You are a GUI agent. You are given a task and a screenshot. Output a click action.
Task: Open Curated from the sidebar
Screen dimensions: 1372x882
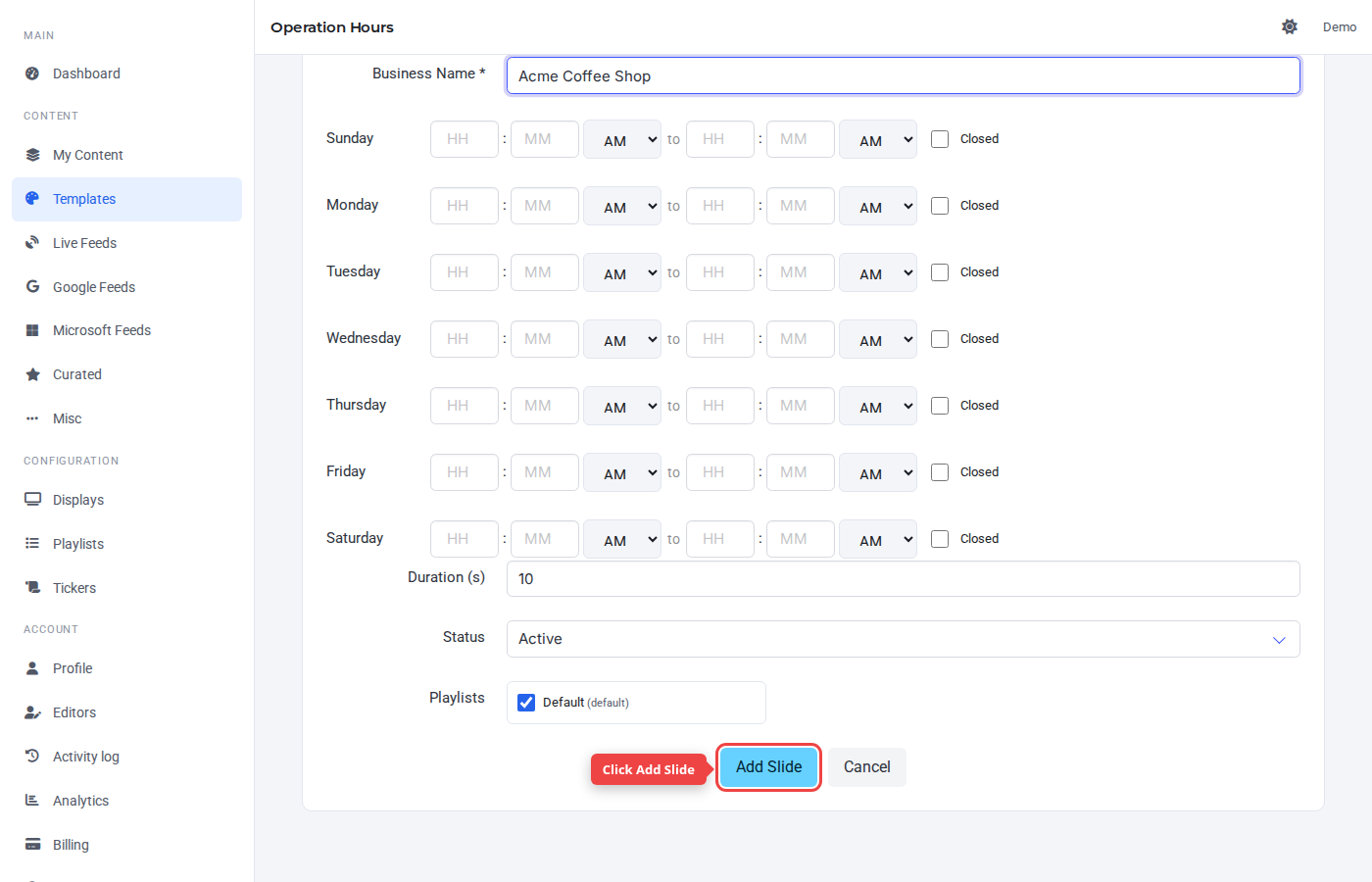126,374
